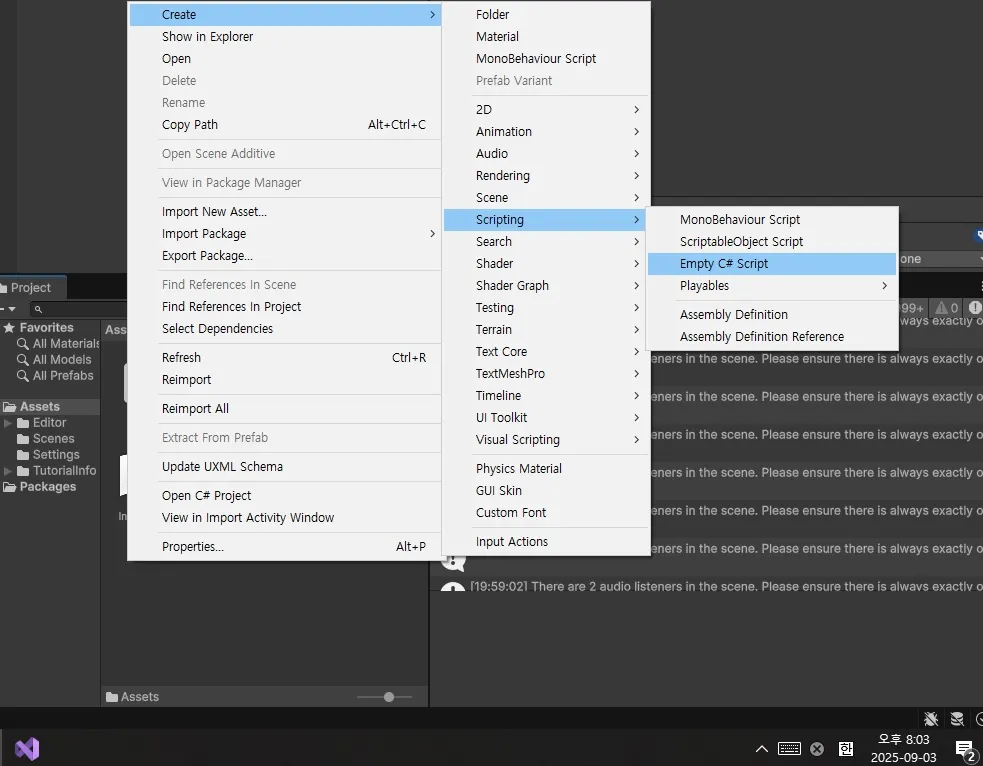Select the Scenes folder

pyautogui.click(x=46, y=439)
